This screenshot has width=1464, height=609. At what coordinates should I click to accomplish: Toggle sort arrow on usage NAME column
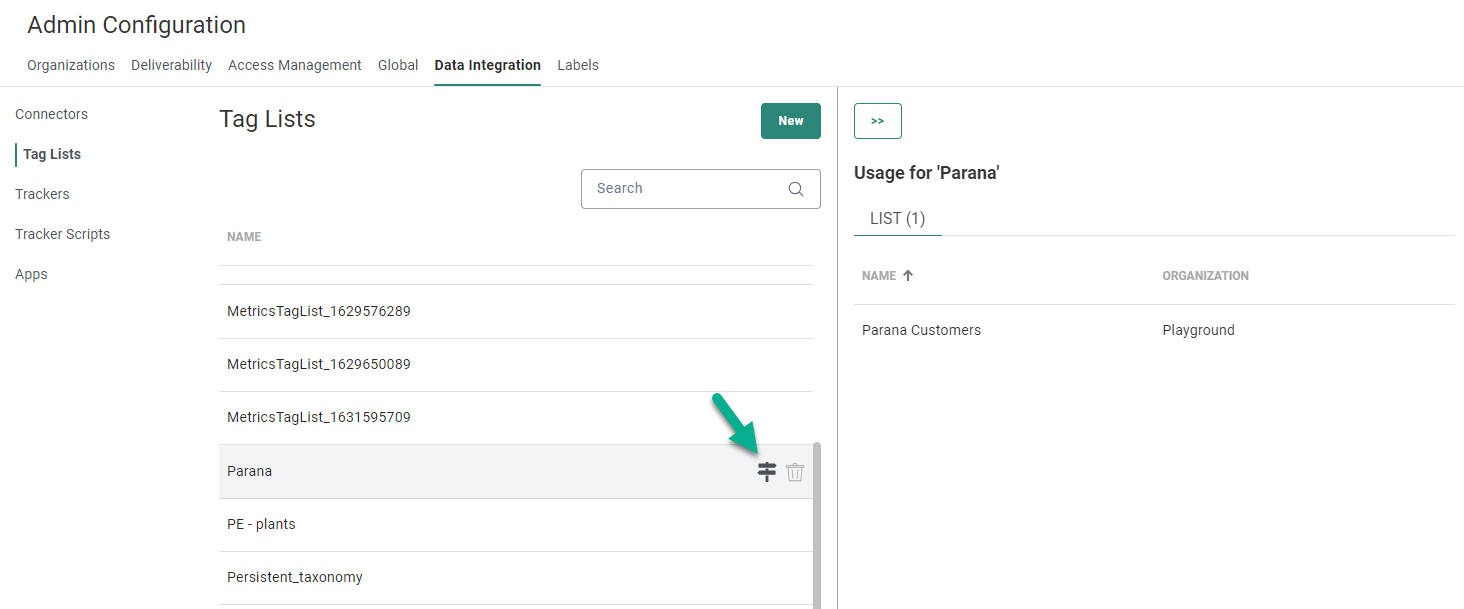pyautogui.click(x=908, y=276)
